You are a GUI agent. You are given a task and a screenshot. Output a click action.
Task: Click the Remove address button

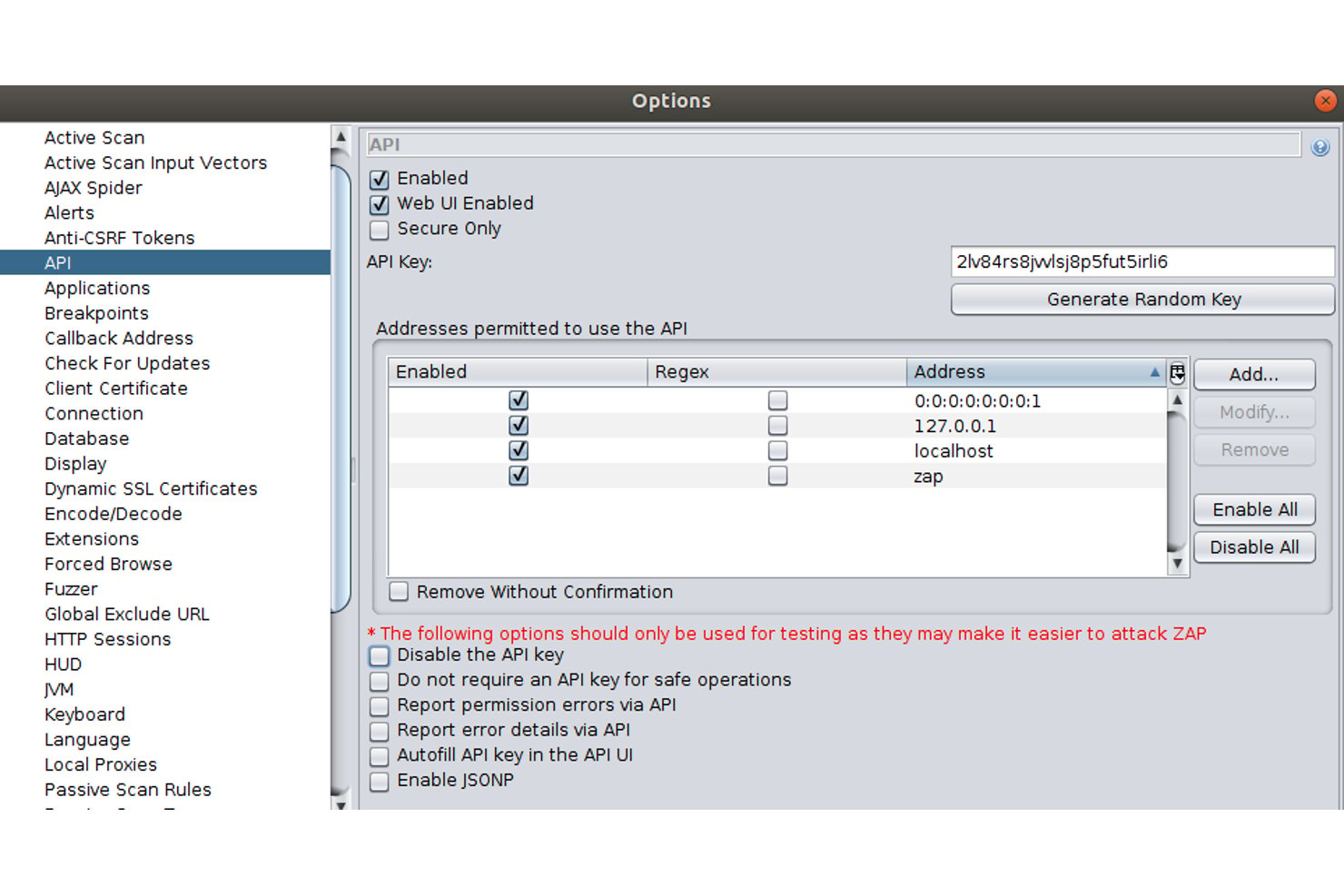click(1254, 450)
